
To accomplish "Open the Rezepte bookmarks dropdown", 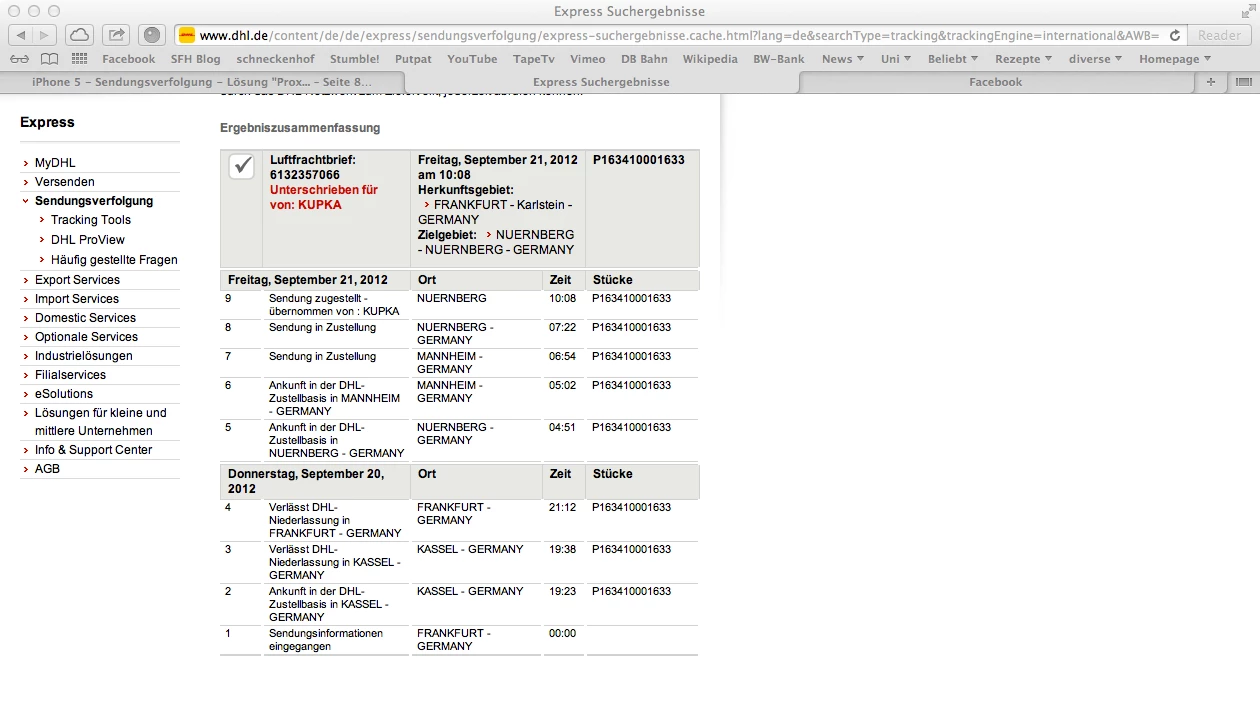I will [x=1023, y=59].
